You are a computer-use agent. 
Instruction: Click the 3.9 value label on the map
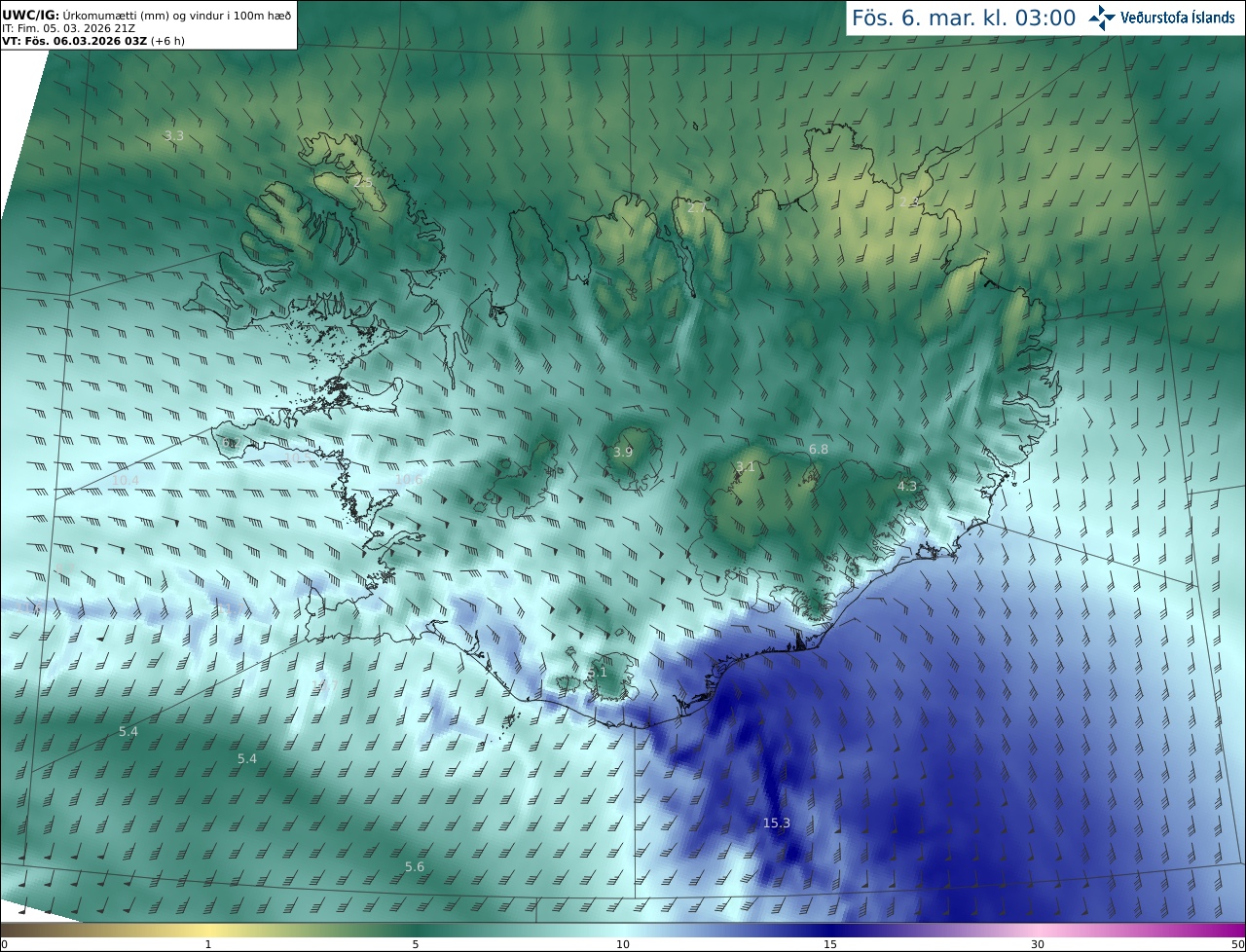click(x=623, y=453)
